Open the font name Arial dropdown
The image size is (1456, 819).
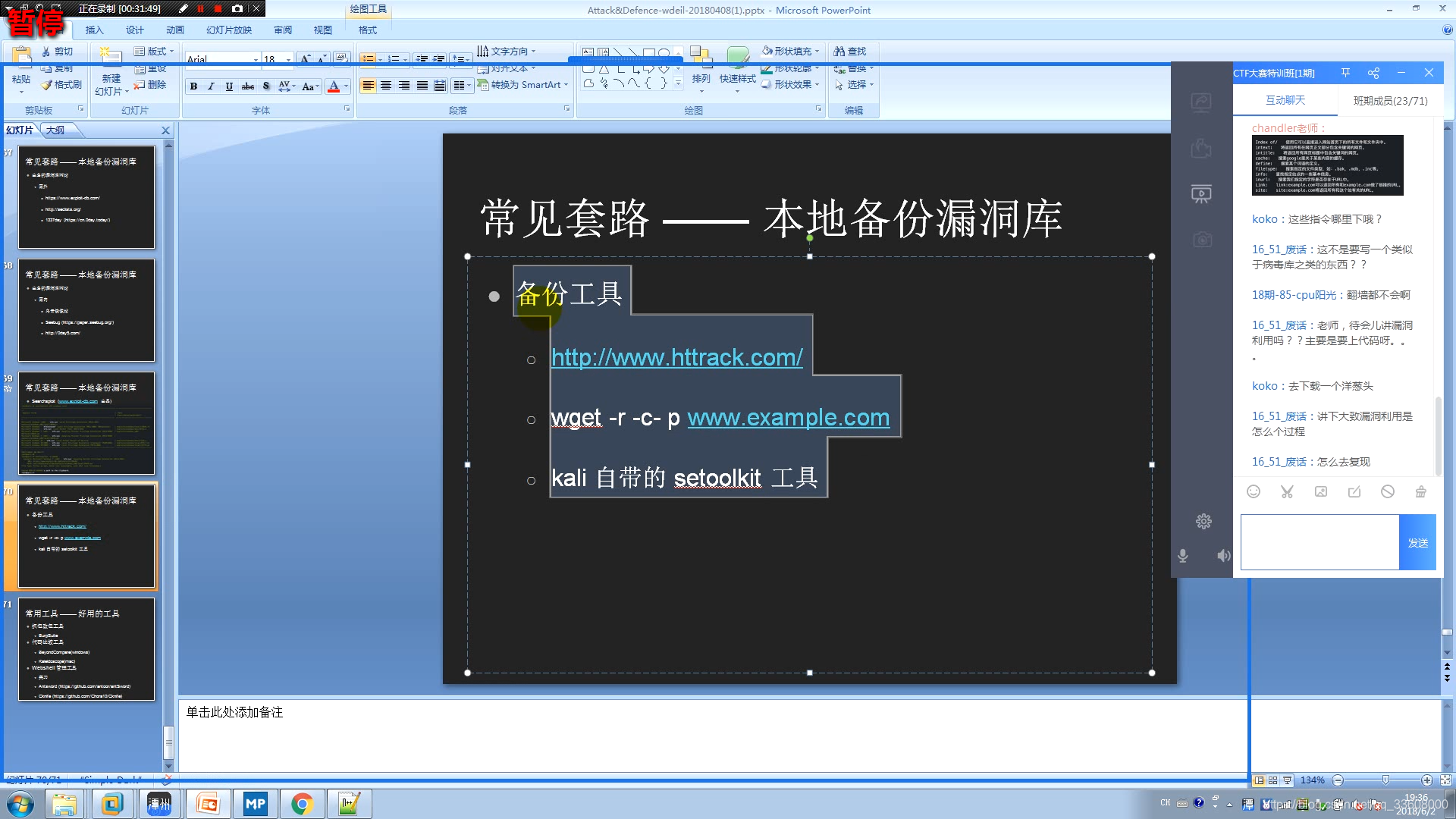[x=256, y=59]
